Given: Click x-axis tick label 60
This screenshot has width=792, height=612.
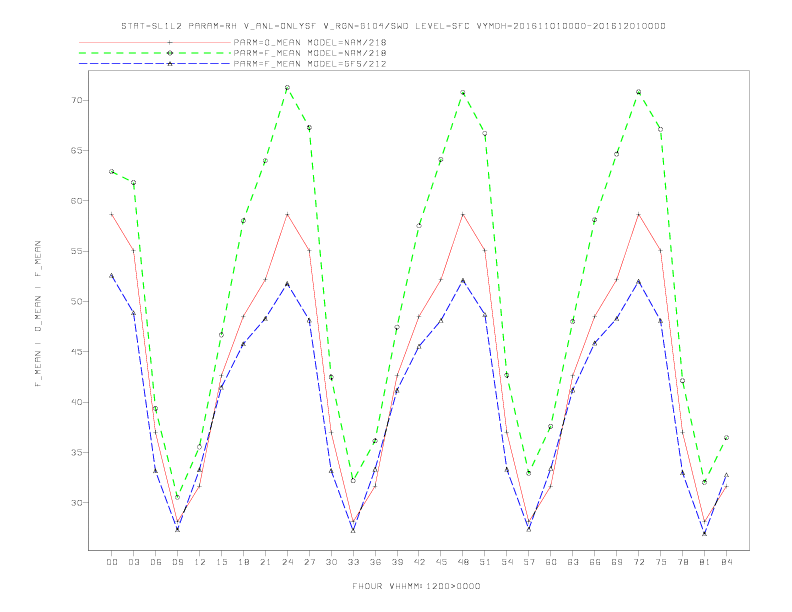Looking at the screenshot, I should click(551, 562).
